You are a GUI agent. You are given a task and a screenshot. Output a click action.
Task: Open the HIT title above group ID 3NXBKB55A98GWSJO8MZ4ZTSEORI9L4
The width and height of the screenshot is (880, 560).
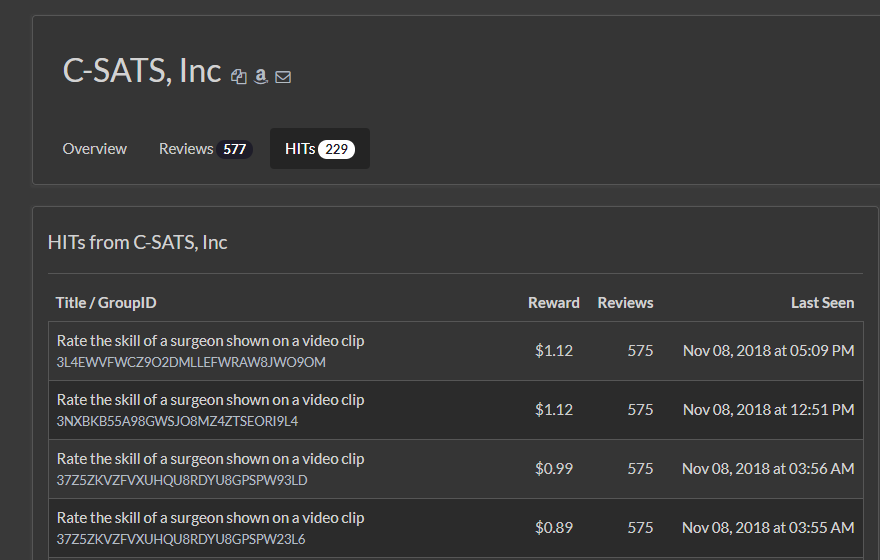coord(210,400)
